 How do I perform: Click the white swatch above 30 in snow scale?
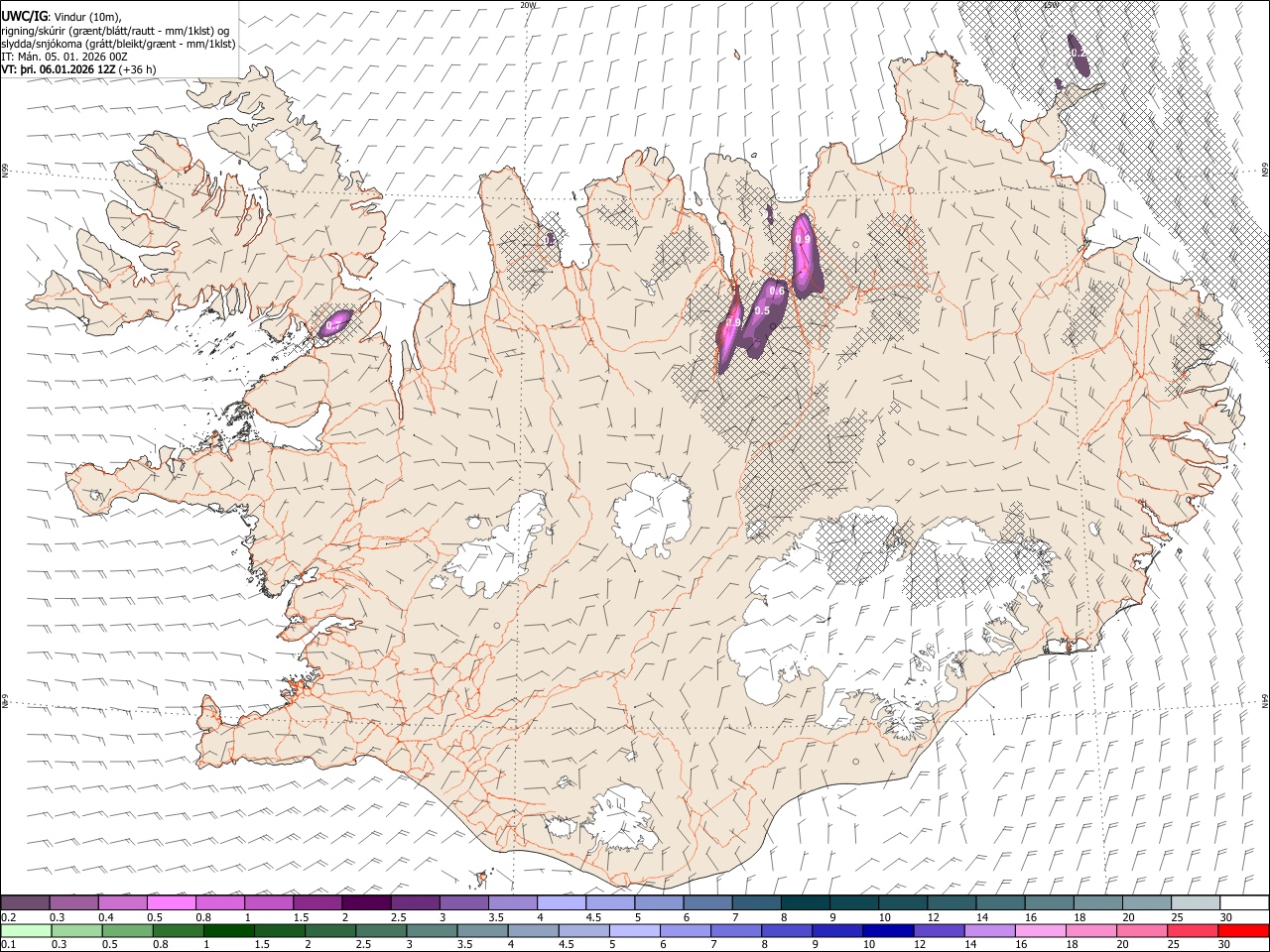(1244, 902)
